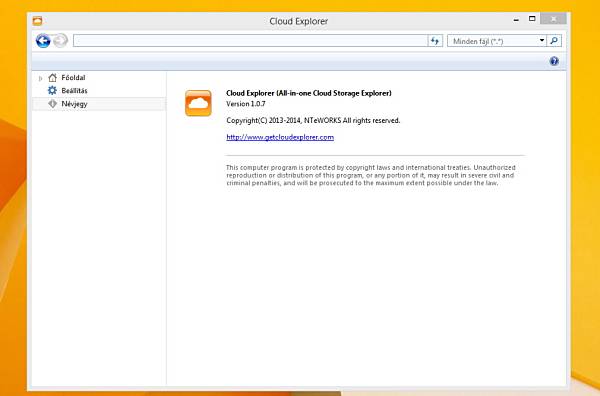Open the Minden fájl filter dropdown arrow
Viewport: 600px width, 396px height.
tap(542, 41)
